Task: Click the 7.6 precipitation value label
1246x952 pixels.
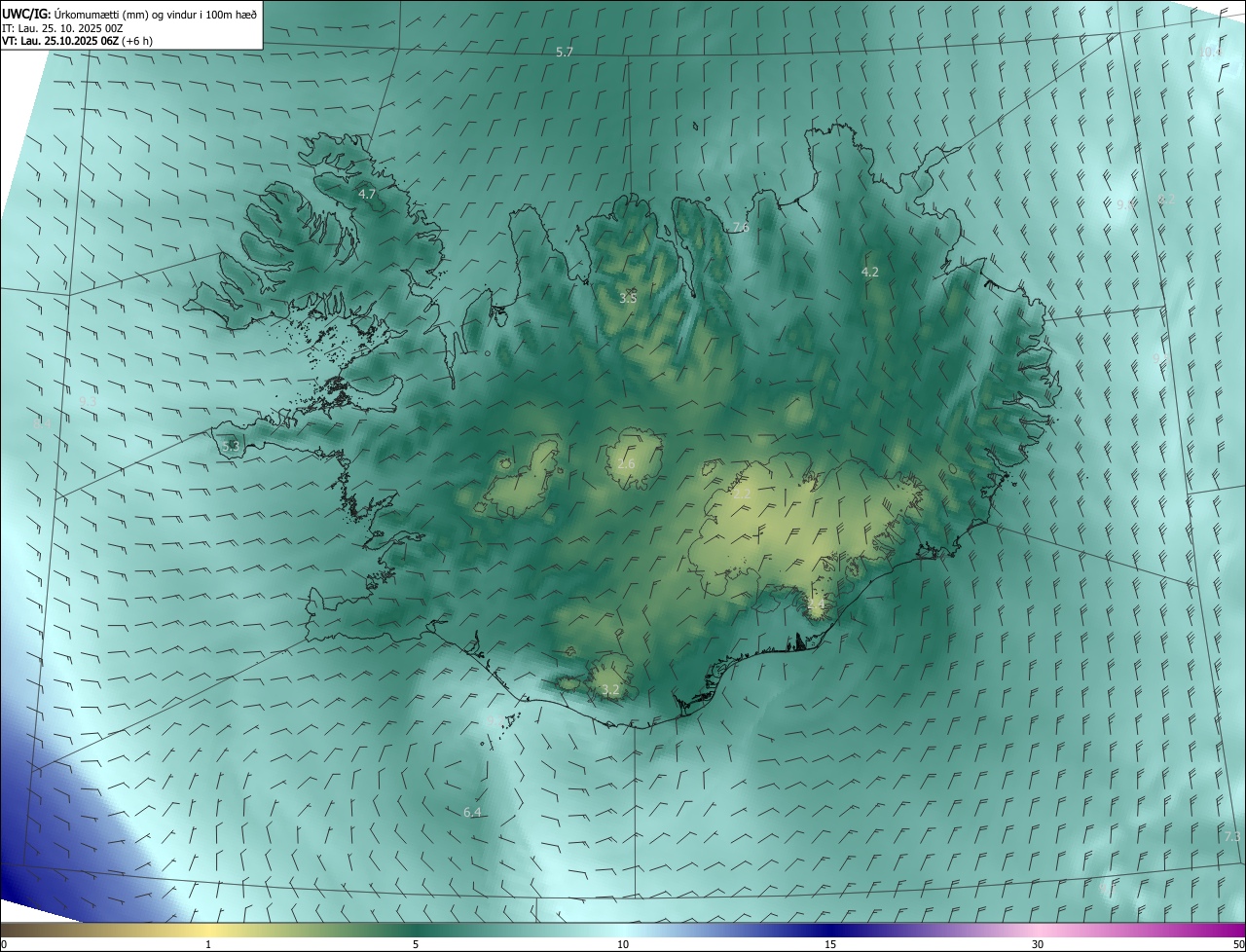Action: click(x=740, y=228)
